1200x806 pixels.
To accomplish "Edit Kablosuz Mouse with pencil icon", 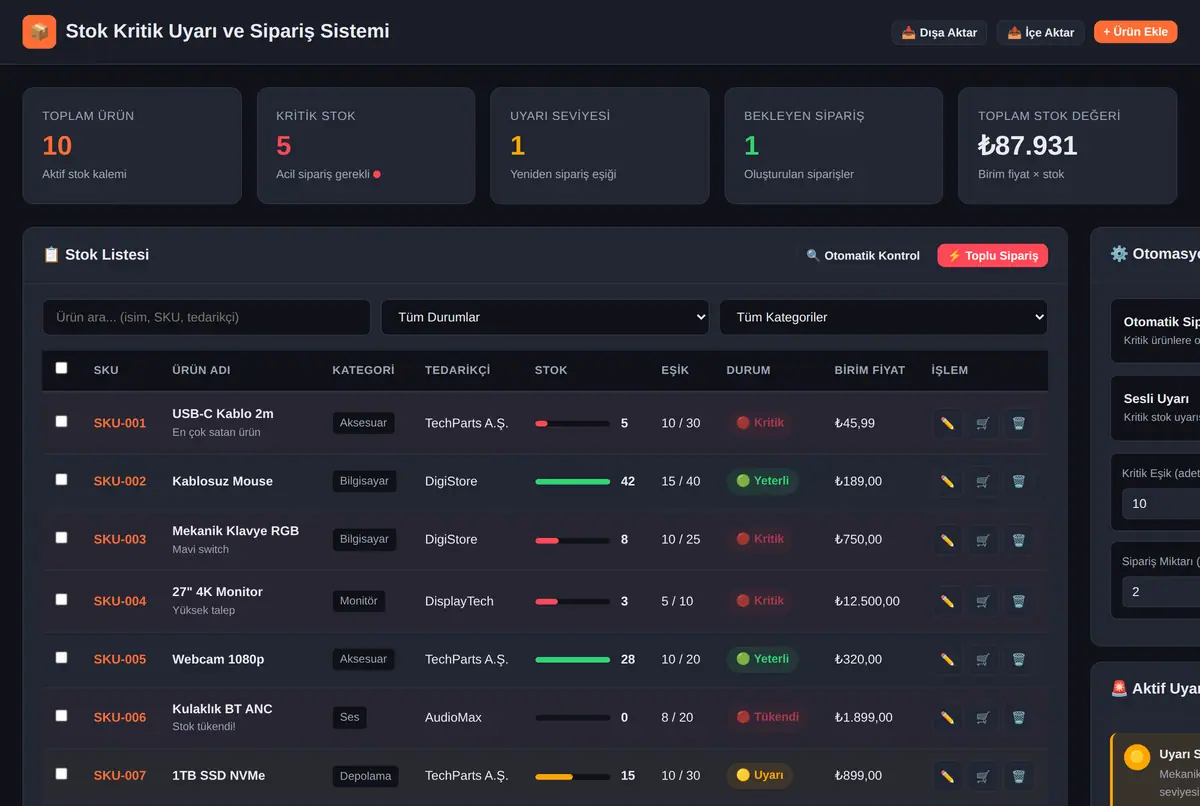I will coord(947,481).
